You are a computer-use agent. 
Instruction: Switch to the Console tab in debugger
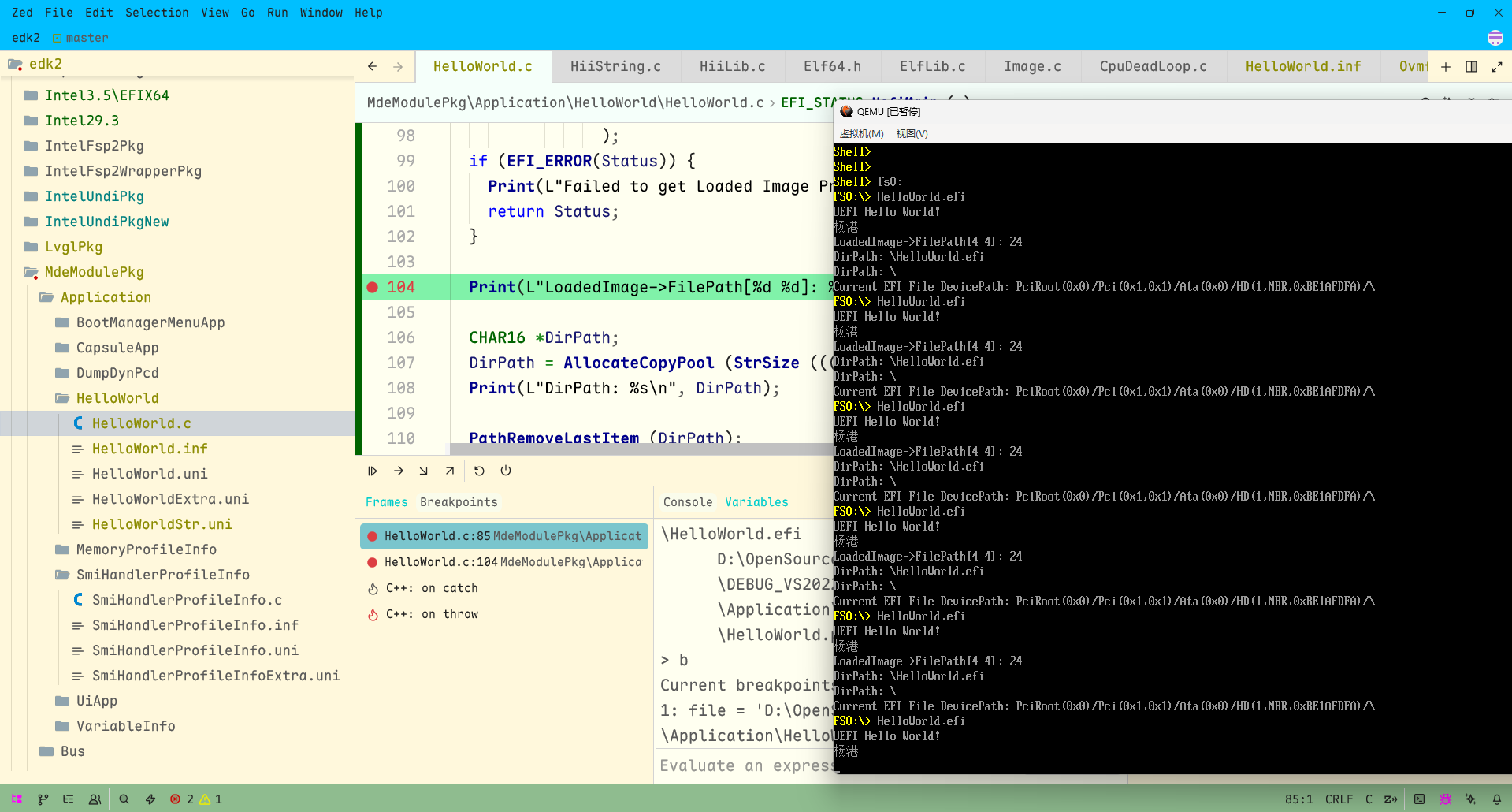pyautogui.click(x=687, y=502)
